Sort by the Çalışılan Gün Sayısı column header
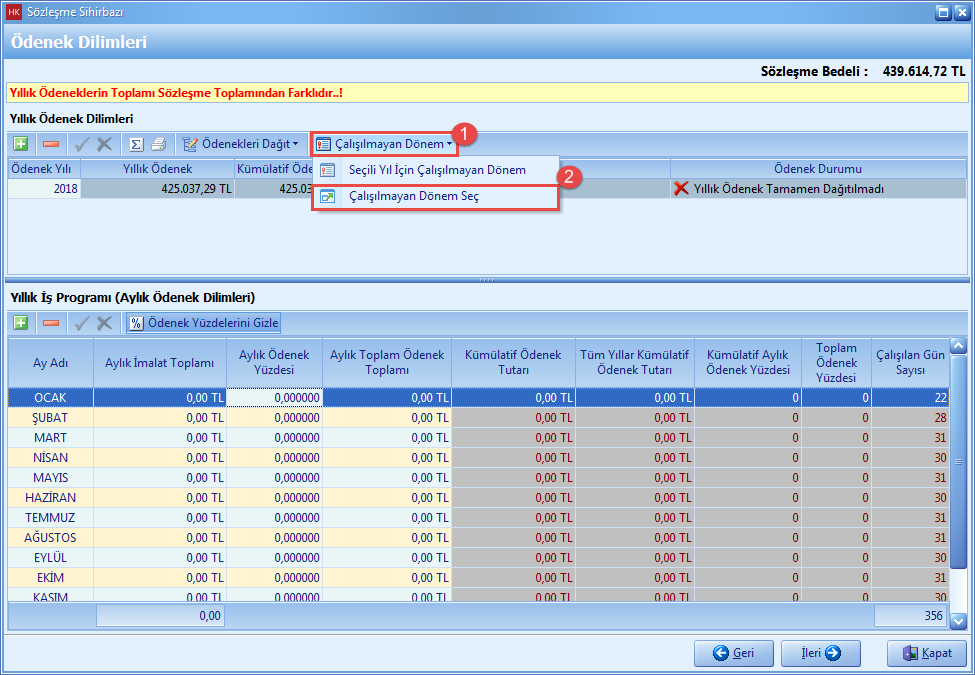Image resolution: width=975 pixels, height=675 pixels. (x=909, y=362)
